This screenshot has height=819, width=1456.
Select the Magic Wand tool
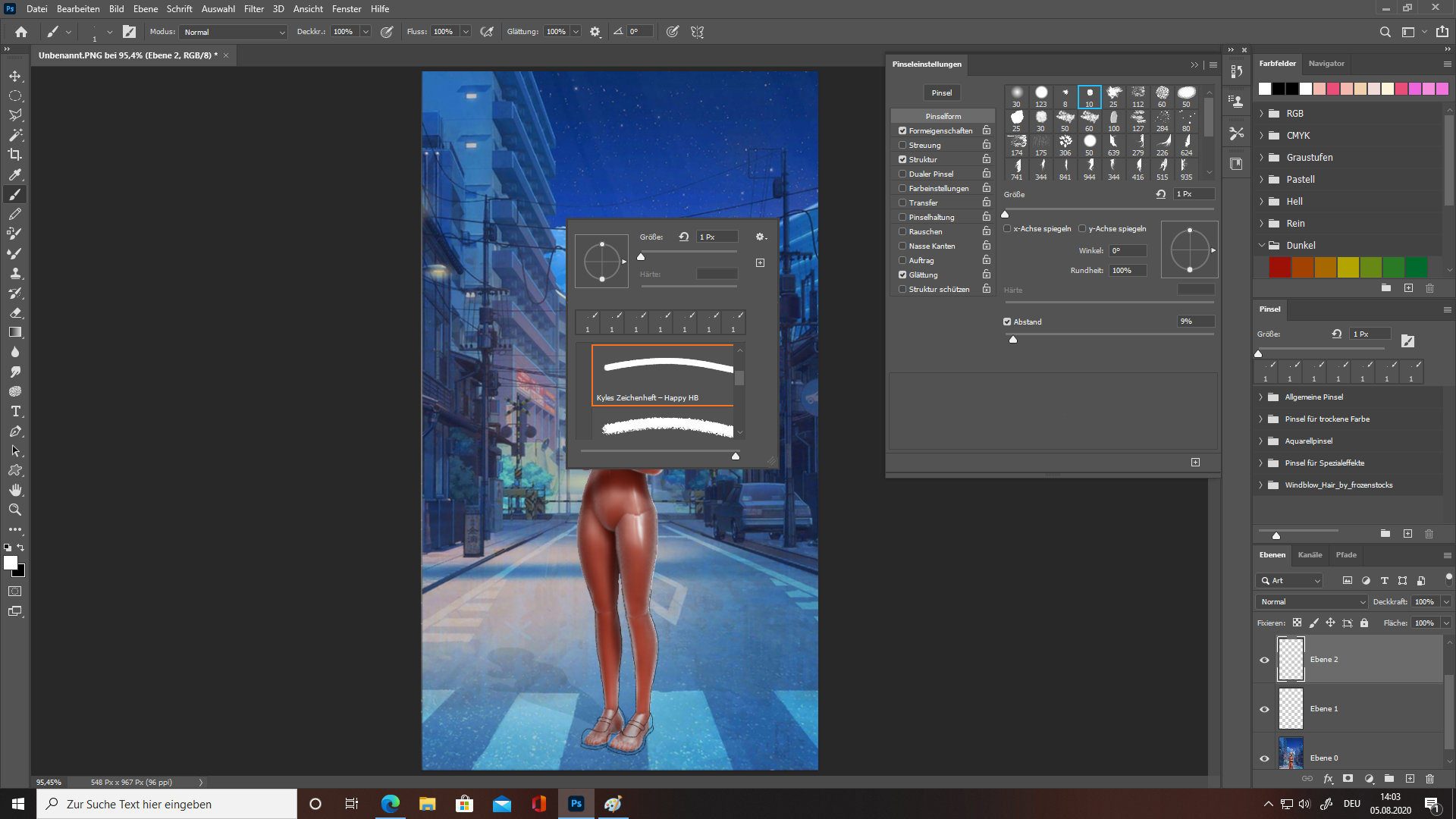(x=15, y=135)
